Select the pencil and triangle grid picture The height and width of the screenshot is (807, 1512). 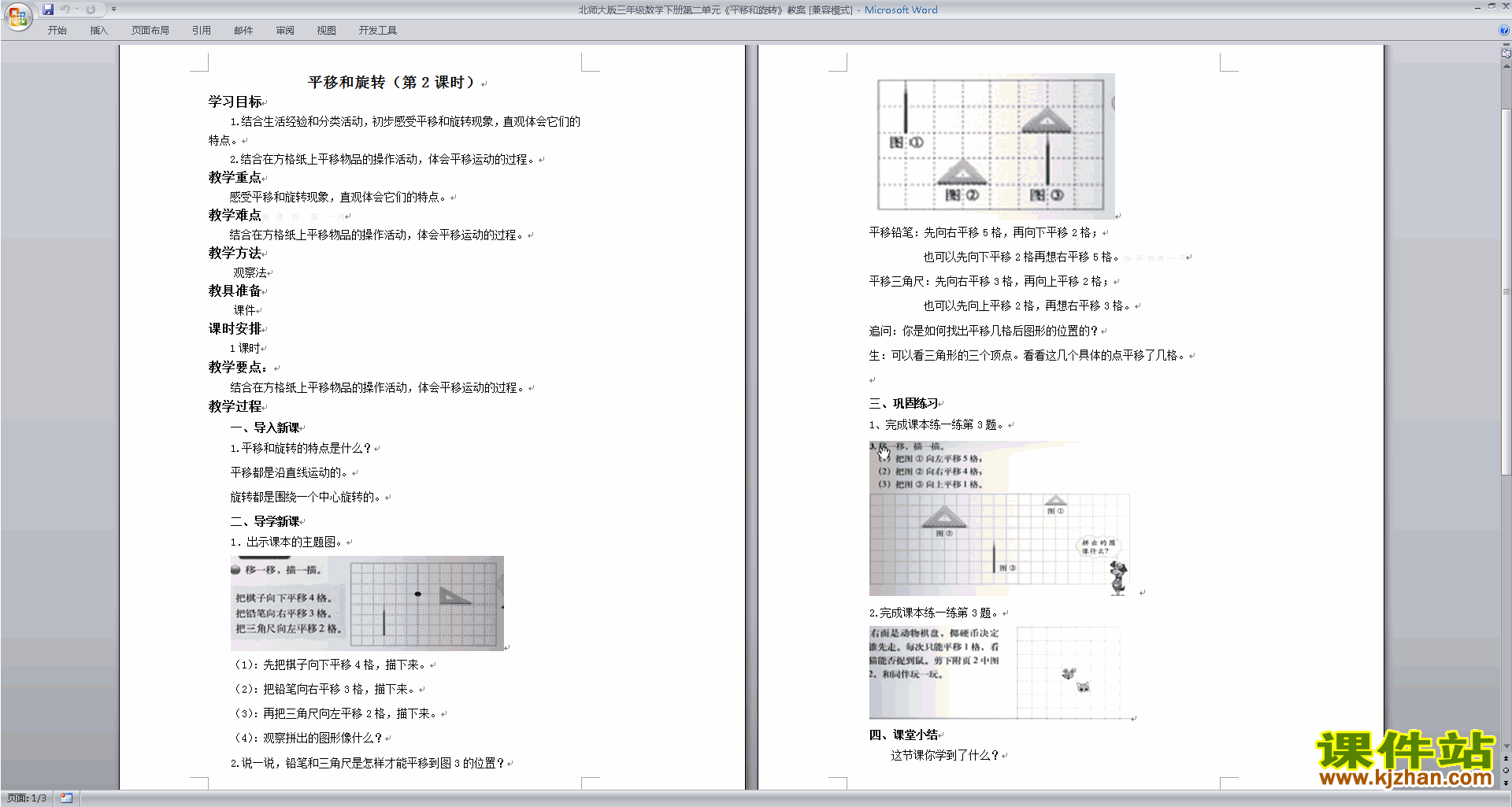tap(996, 146)
